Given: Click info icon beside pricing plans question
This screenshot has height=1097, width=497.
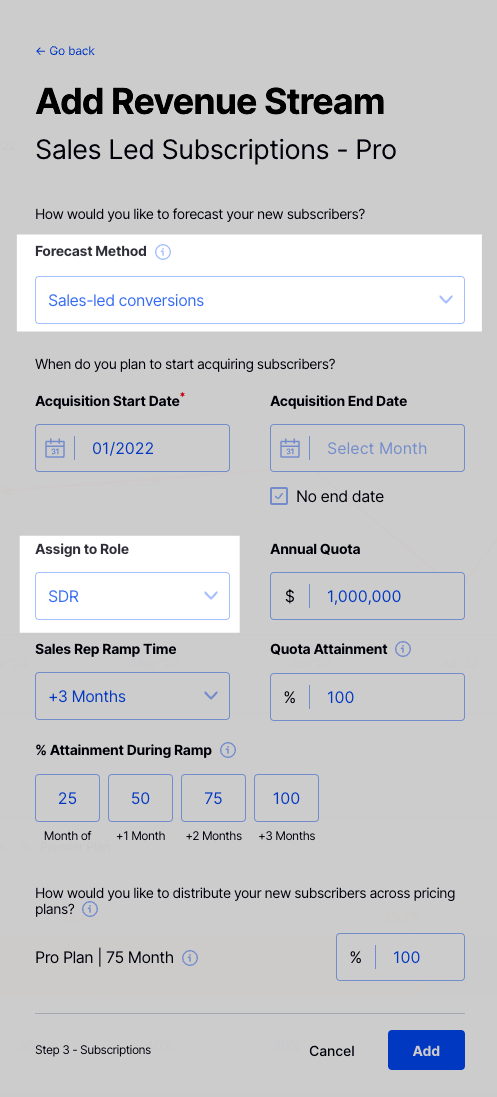Looking at the screenshot, I should (x=90, y=910).
